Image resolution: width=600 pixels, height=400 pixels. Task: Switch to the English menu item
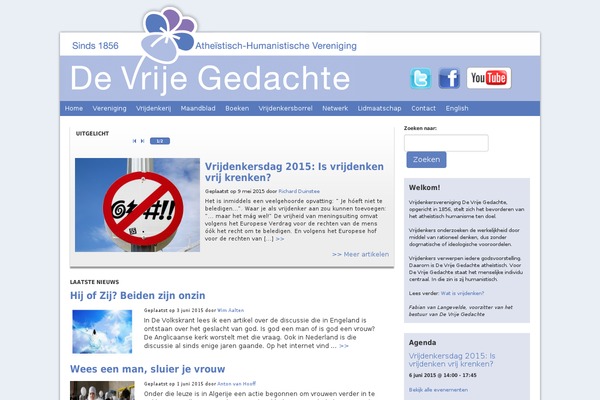tap(457, 108)
